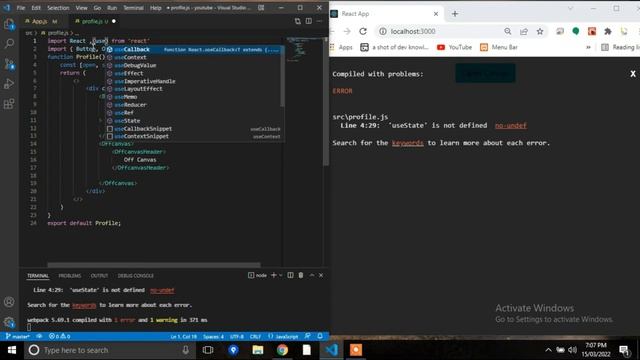Click the master branch in status bar

coord(18,337)
